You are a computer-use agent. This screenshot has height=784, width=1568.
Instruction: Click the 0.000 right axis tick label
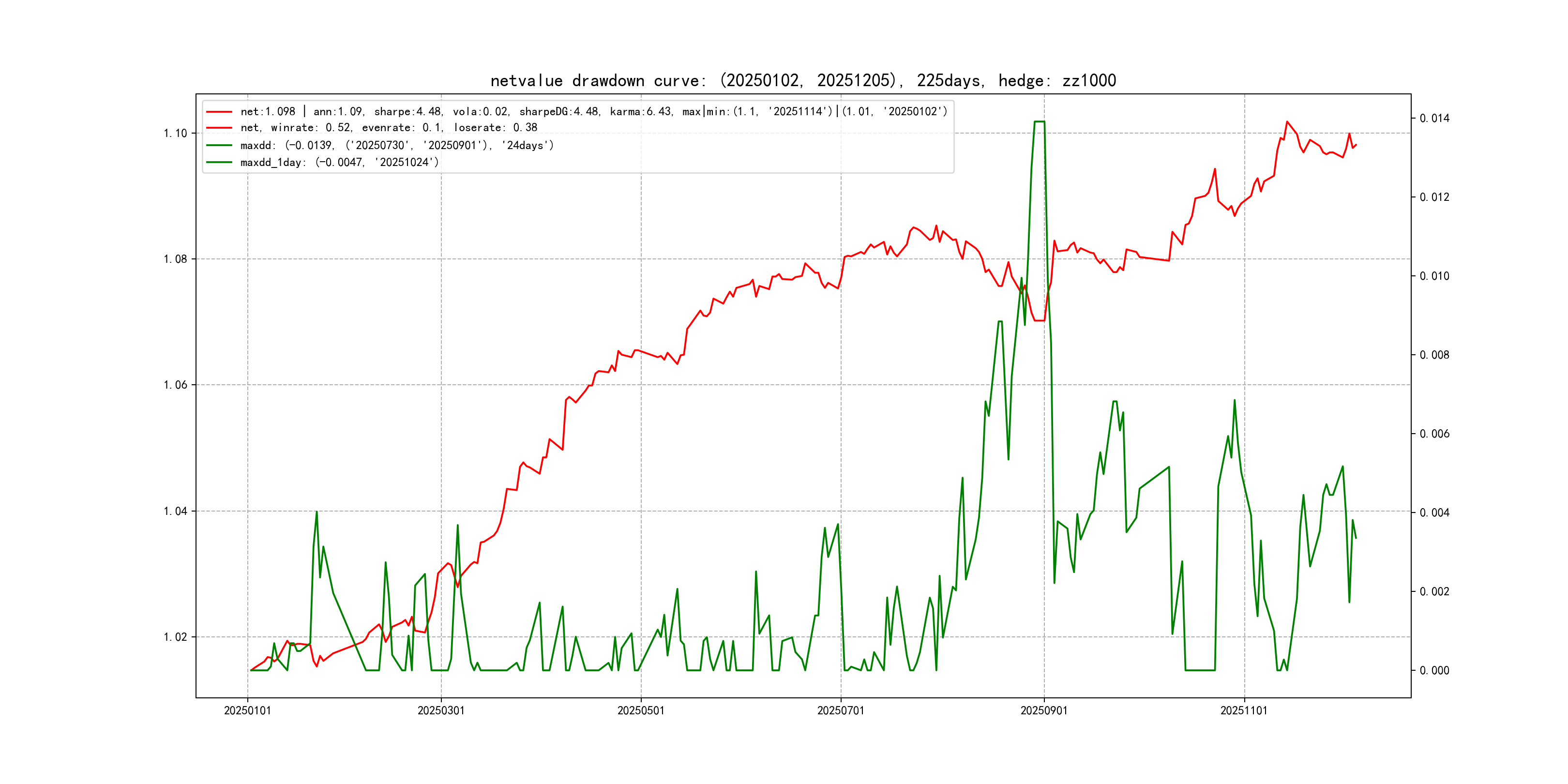pyautogui.click(x=1434, y=671)
